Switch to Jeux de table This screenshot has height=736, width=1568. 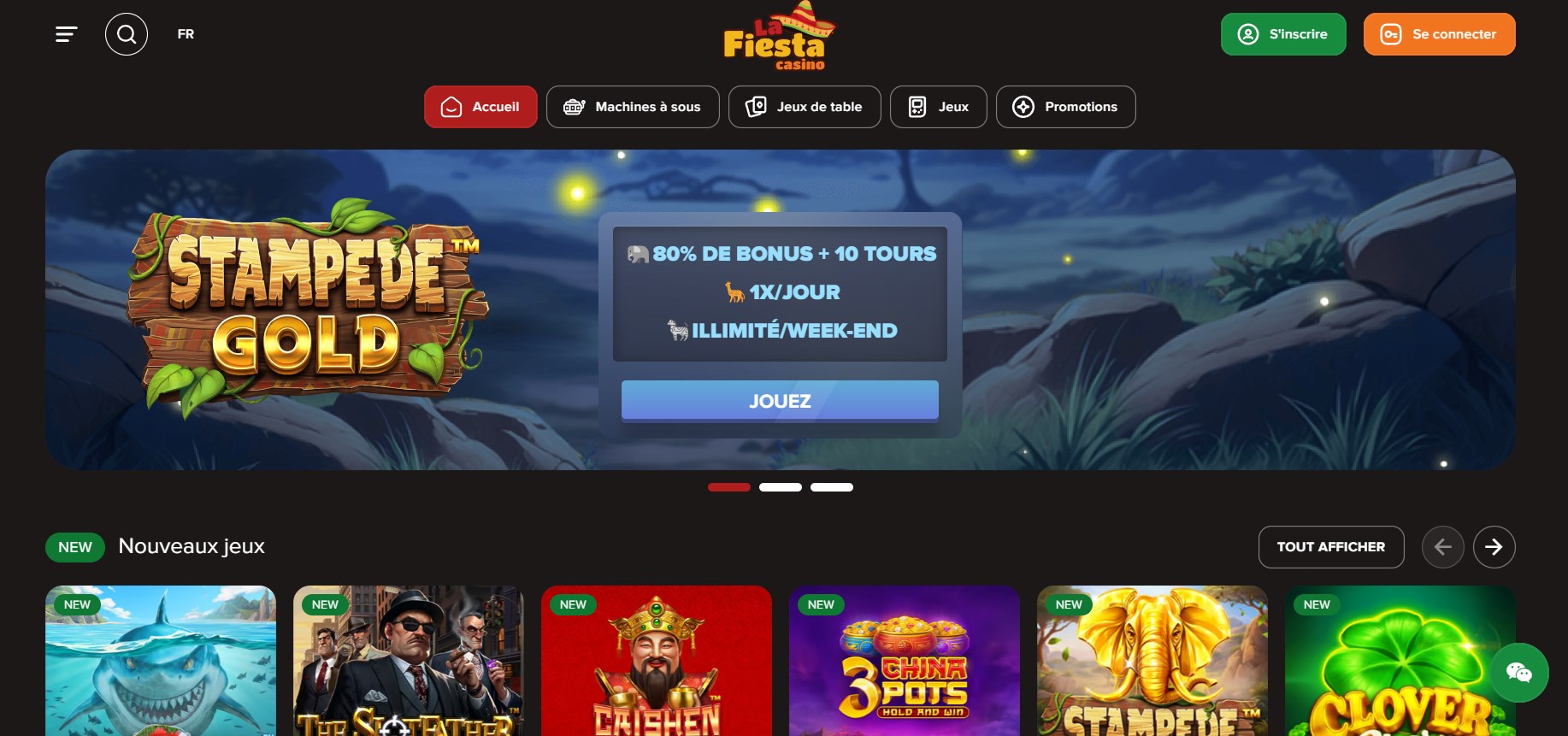pyautogui.click(x=805, y=107)
